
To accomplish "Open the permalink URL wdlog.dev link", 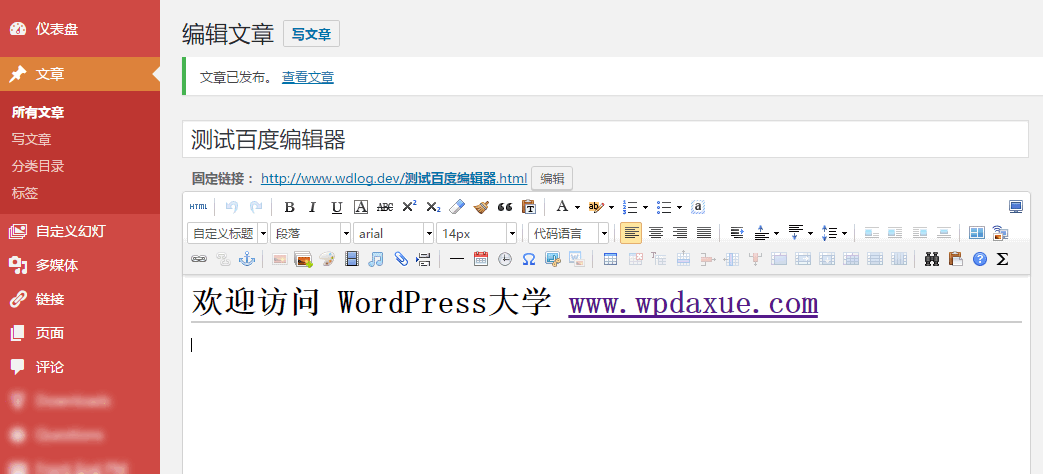I will tap(394, 178).
